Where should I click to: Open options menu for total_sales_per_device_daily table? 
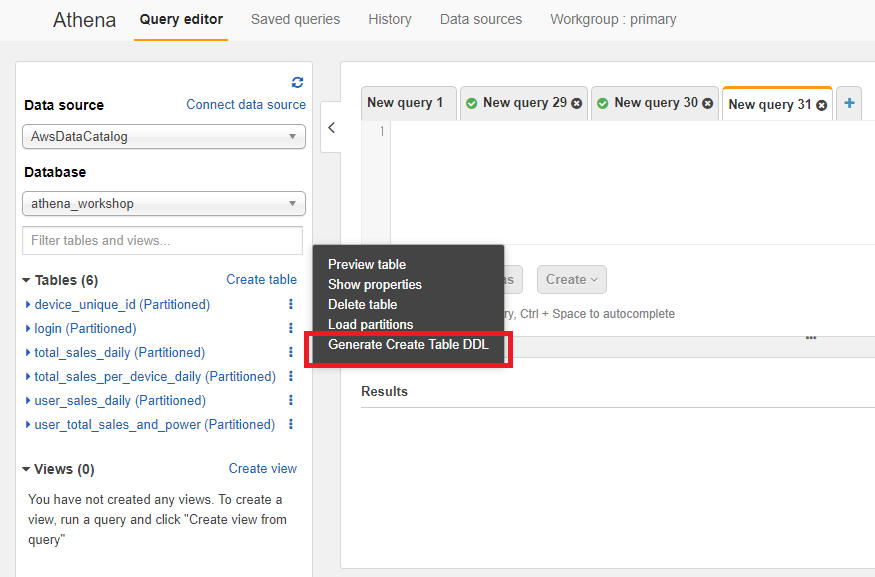tap(291, 376)
